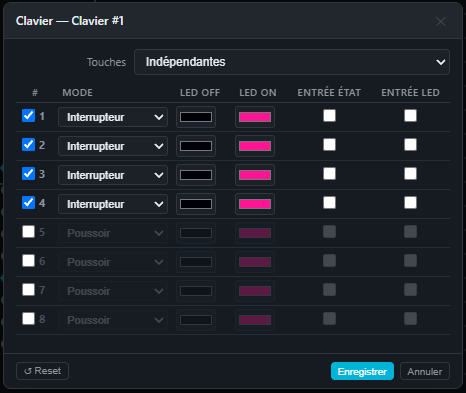This screenshot has width=466, height=393.
Task: Uncheck the enable checkbox for key 3
Action: [28, 174]
